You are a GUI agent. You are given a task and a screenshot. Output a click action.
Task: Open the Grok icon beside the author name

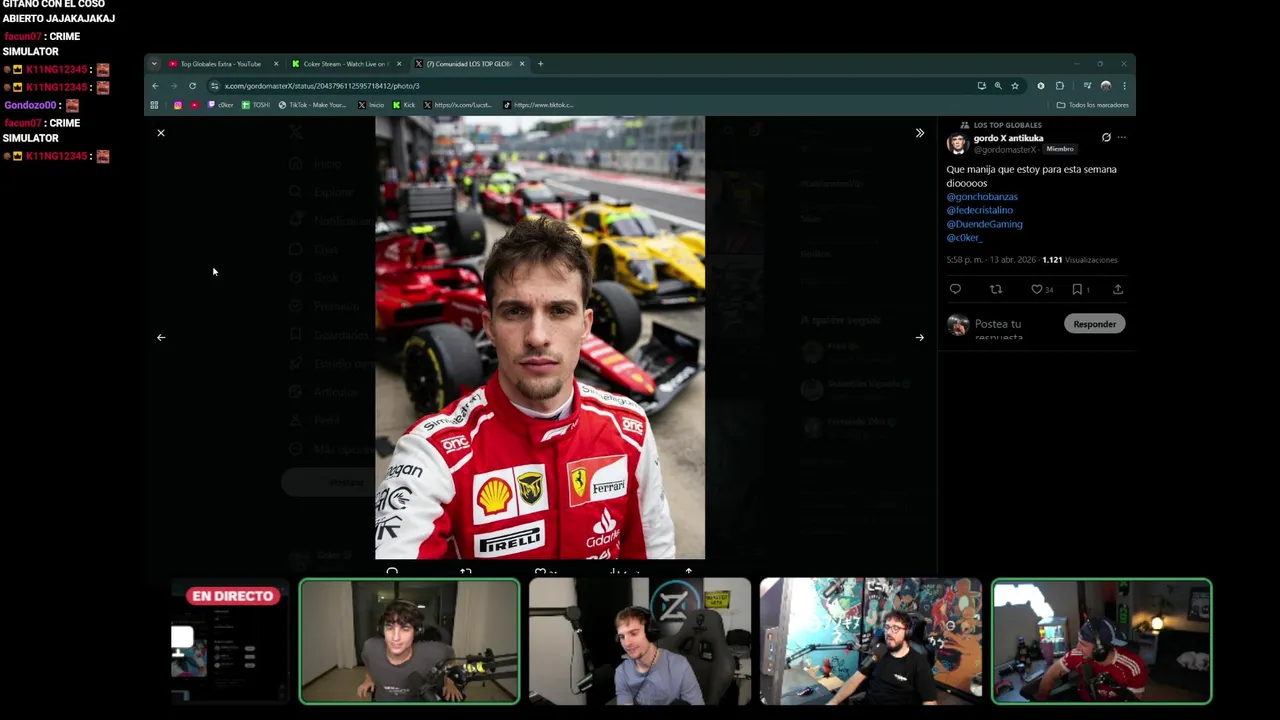tap(1106, 138)
